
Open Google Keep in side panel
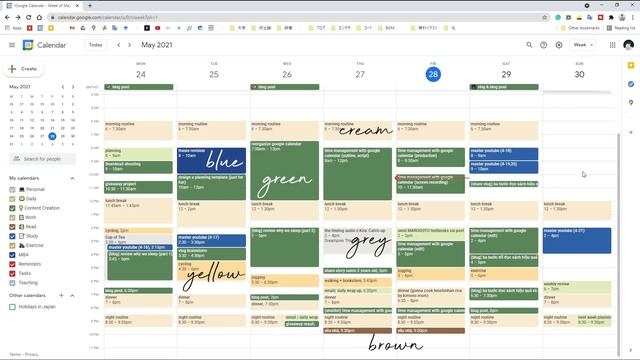click(631, 65)
